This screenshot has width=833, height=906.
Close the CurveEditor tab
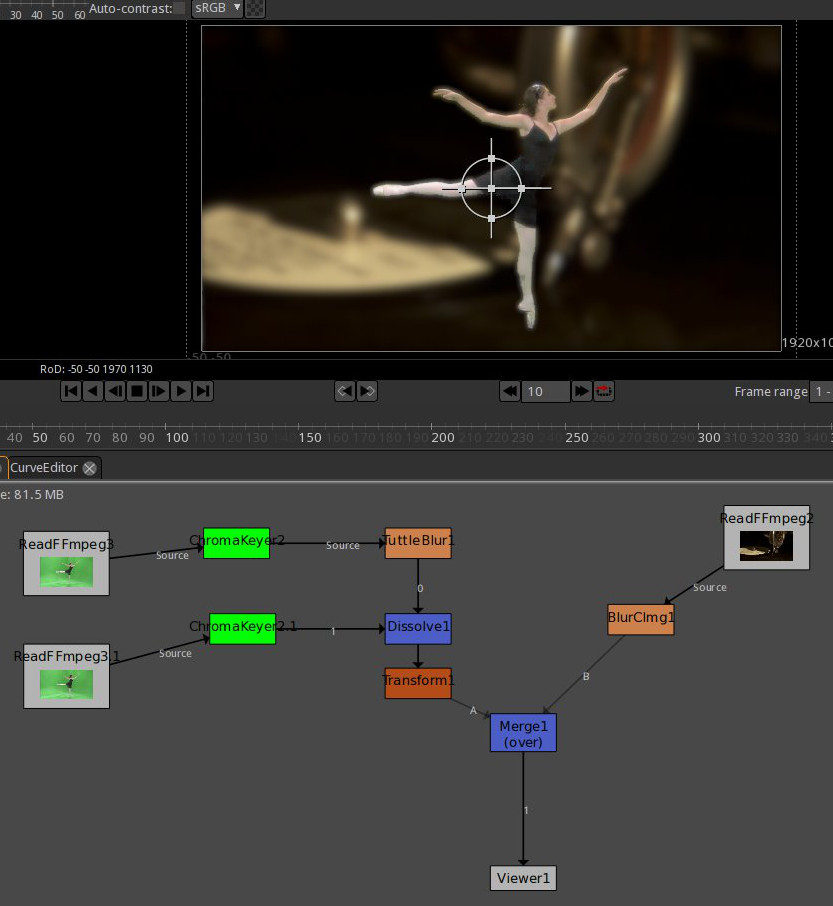[90, 468]
